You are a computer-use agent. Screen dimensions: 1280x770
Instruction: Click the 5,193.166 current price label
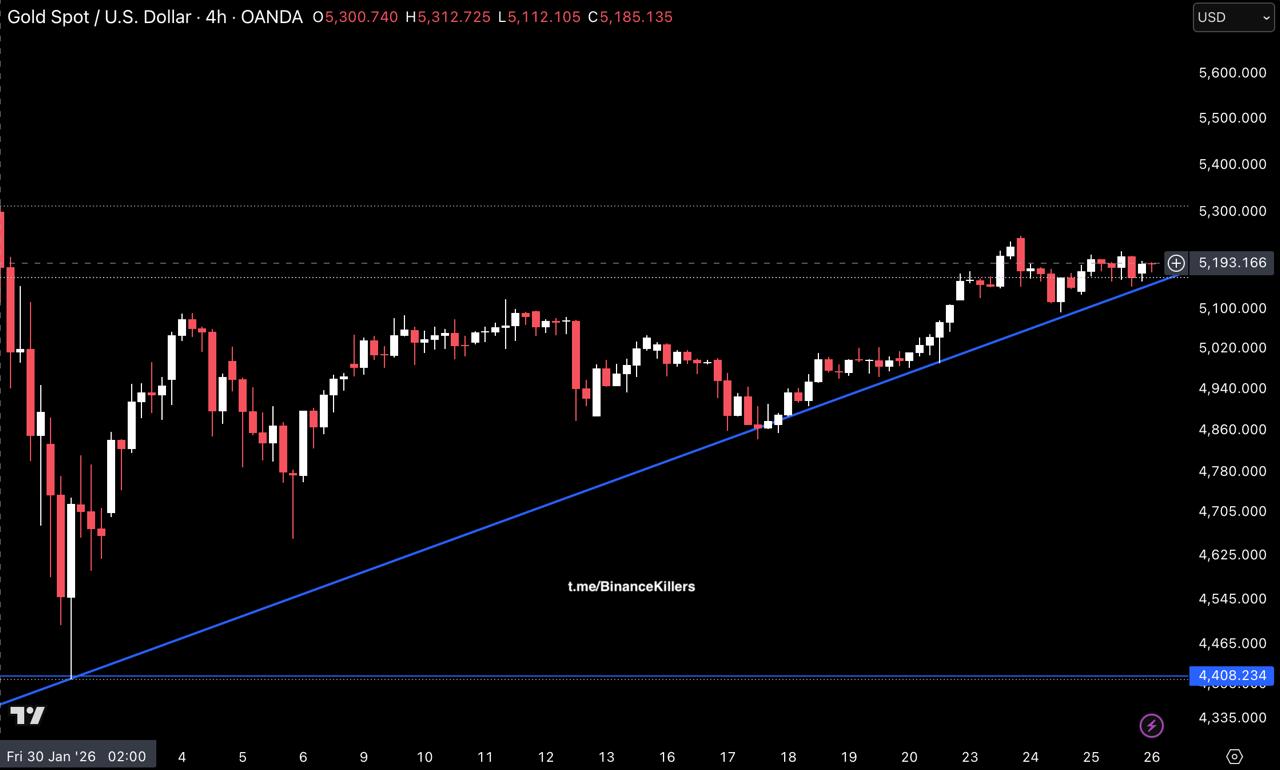[x=1232, y=263]
